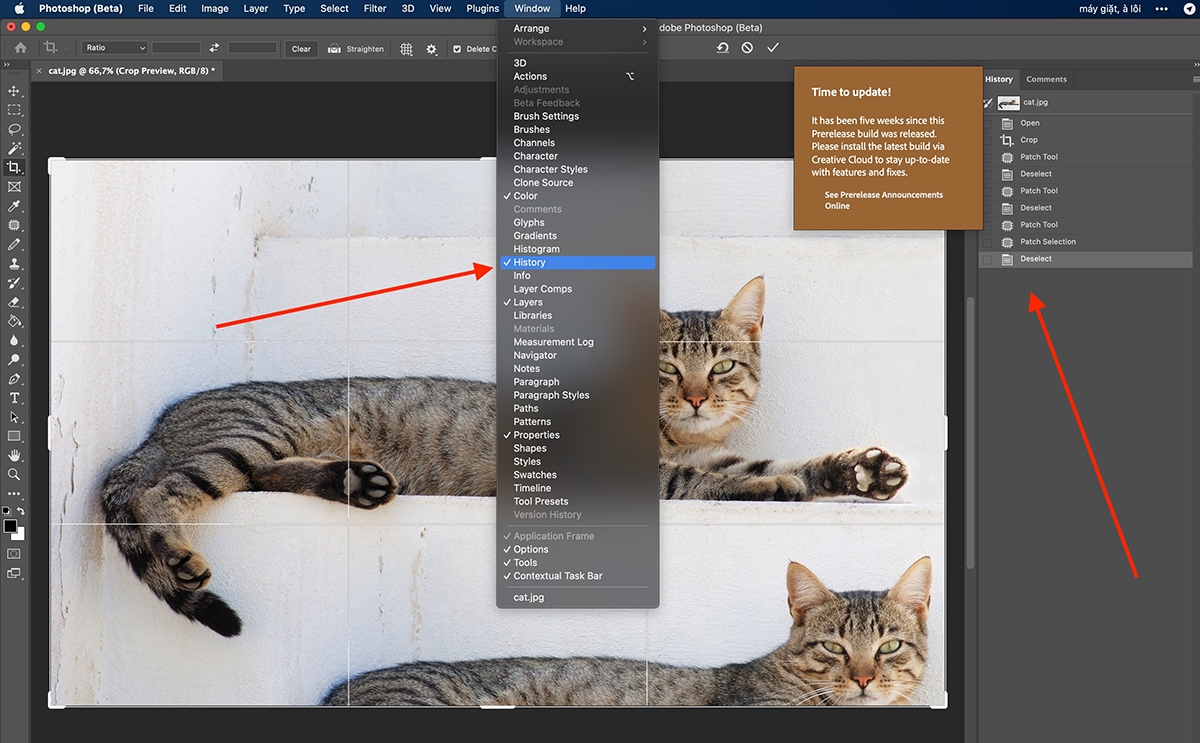Uncheck Contextual Task Bar menu entry
This screenshot has height=743, width=1200.
click(x=576, y=576)
